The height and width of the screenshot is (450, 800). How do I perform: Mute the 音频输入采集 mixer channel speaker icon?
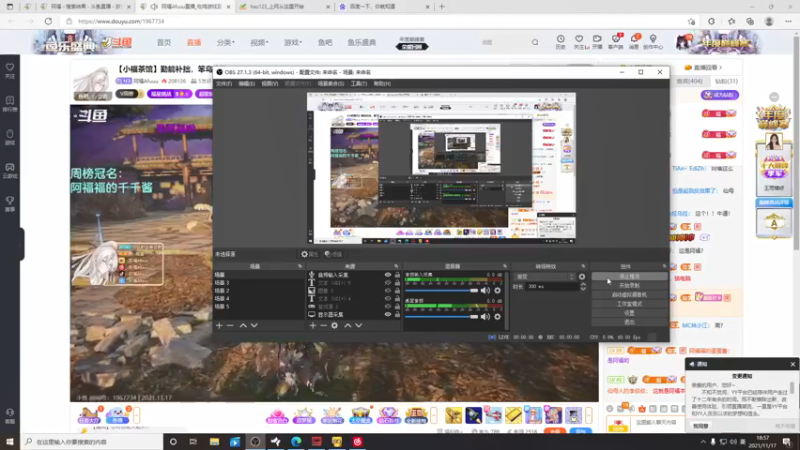pos(485,291)
